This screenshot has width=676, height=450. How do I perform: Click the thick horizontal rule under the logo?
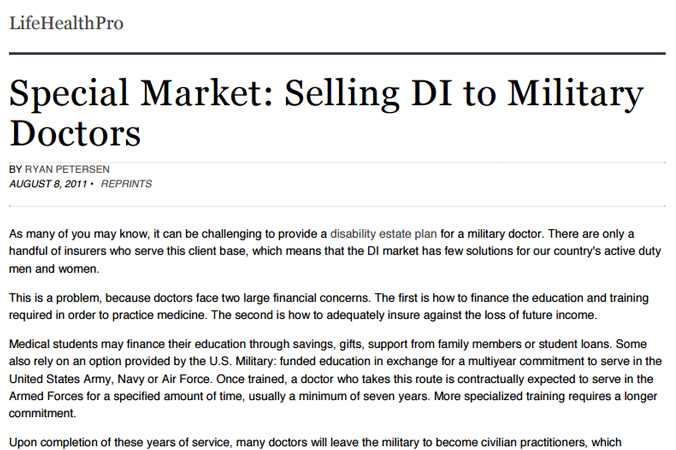[x=337, y=53]
